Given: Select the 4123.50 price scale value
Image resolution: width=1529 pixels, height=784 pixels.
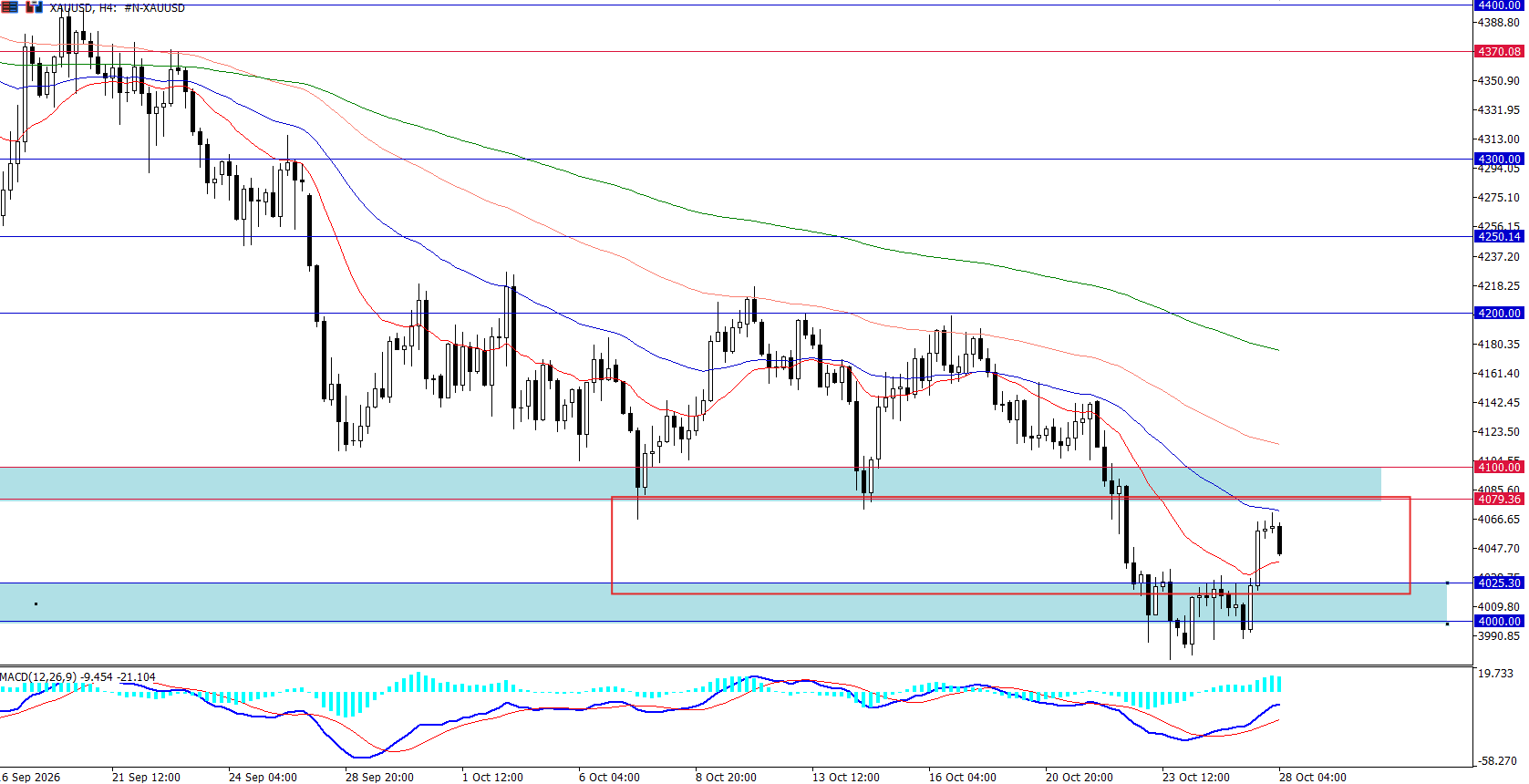Looking at the screenshot, I should click(1499, 432).
